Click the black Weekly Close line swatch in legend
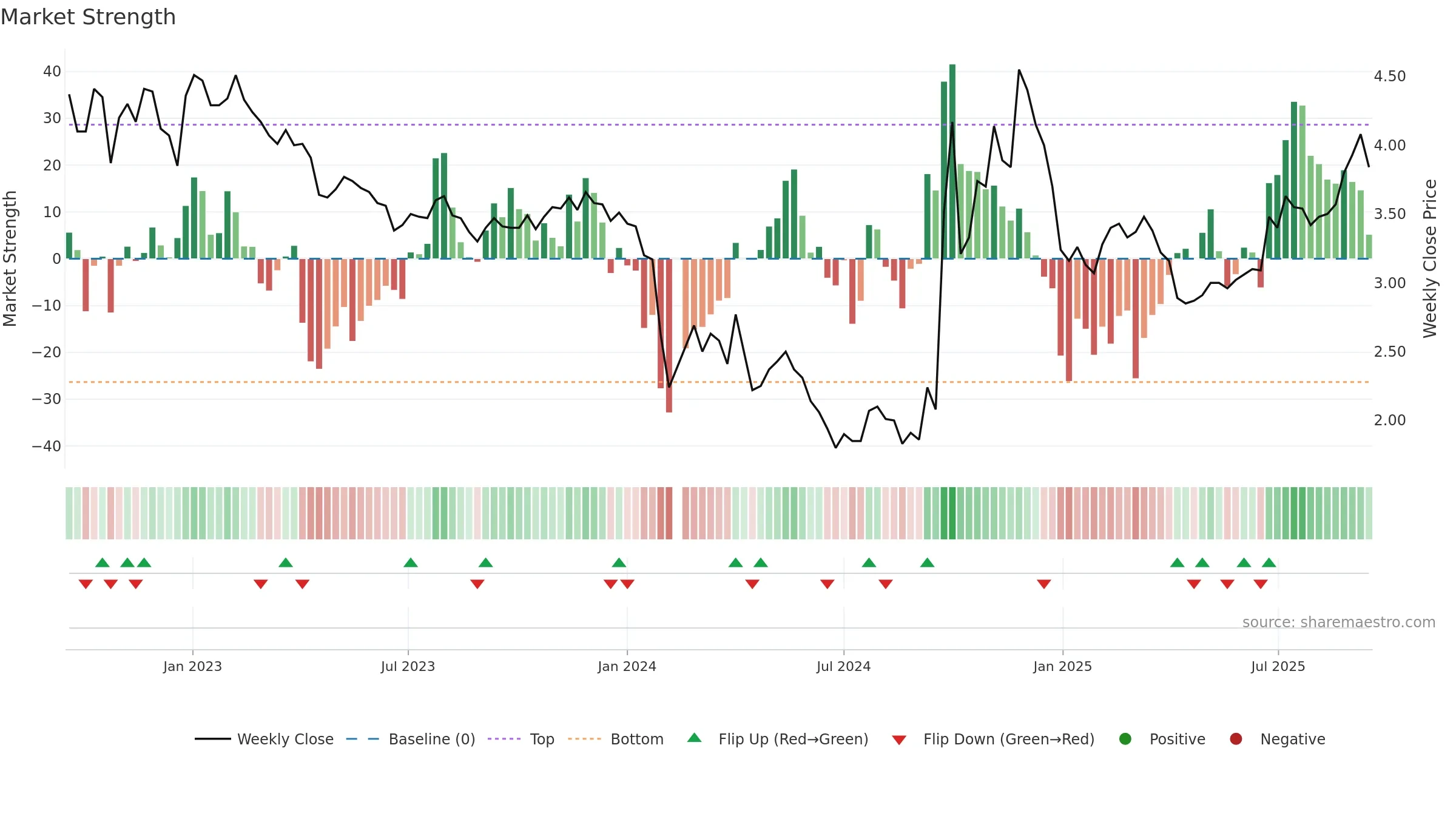 [212, 739]
